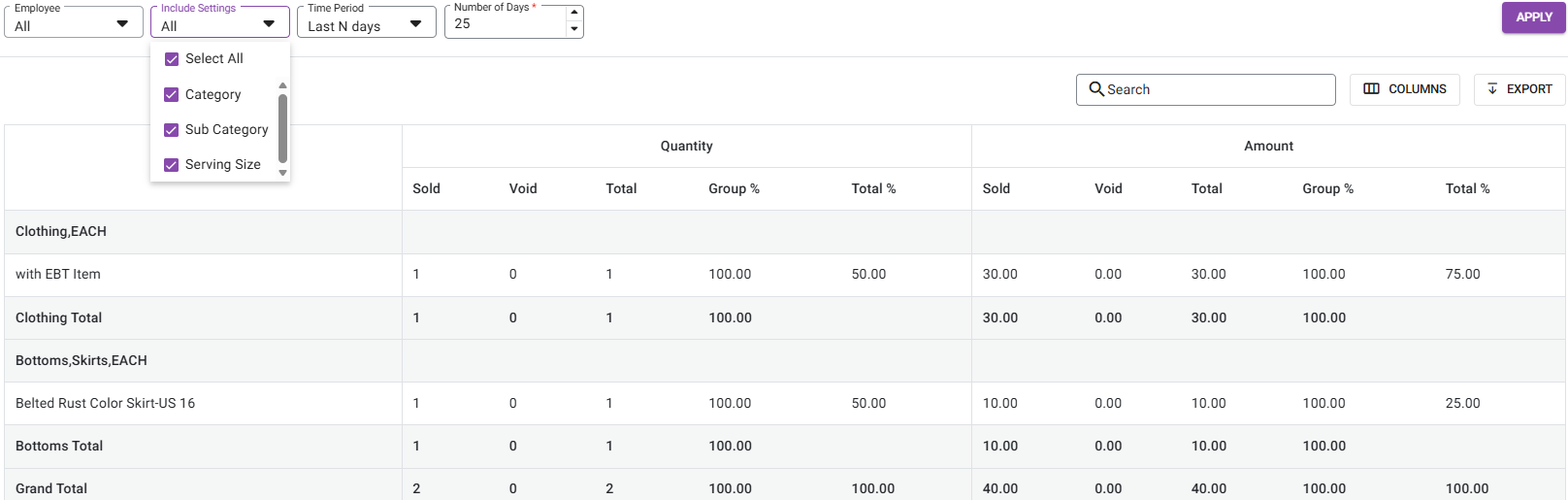Toggle the Serving Size checkbox
Screen dimensions: 1568x500
coord(172,165)
